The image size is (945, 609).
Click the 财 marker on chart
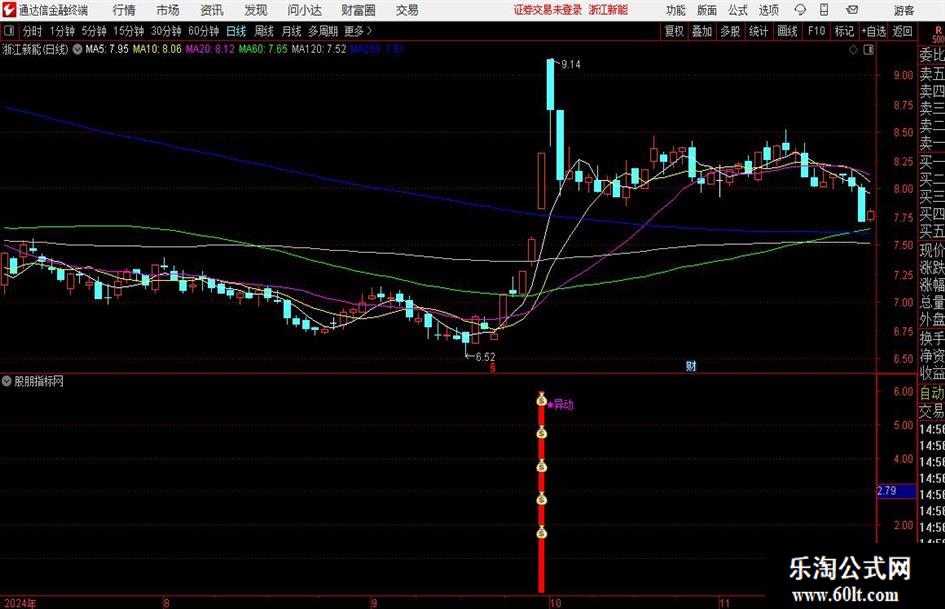691,366
